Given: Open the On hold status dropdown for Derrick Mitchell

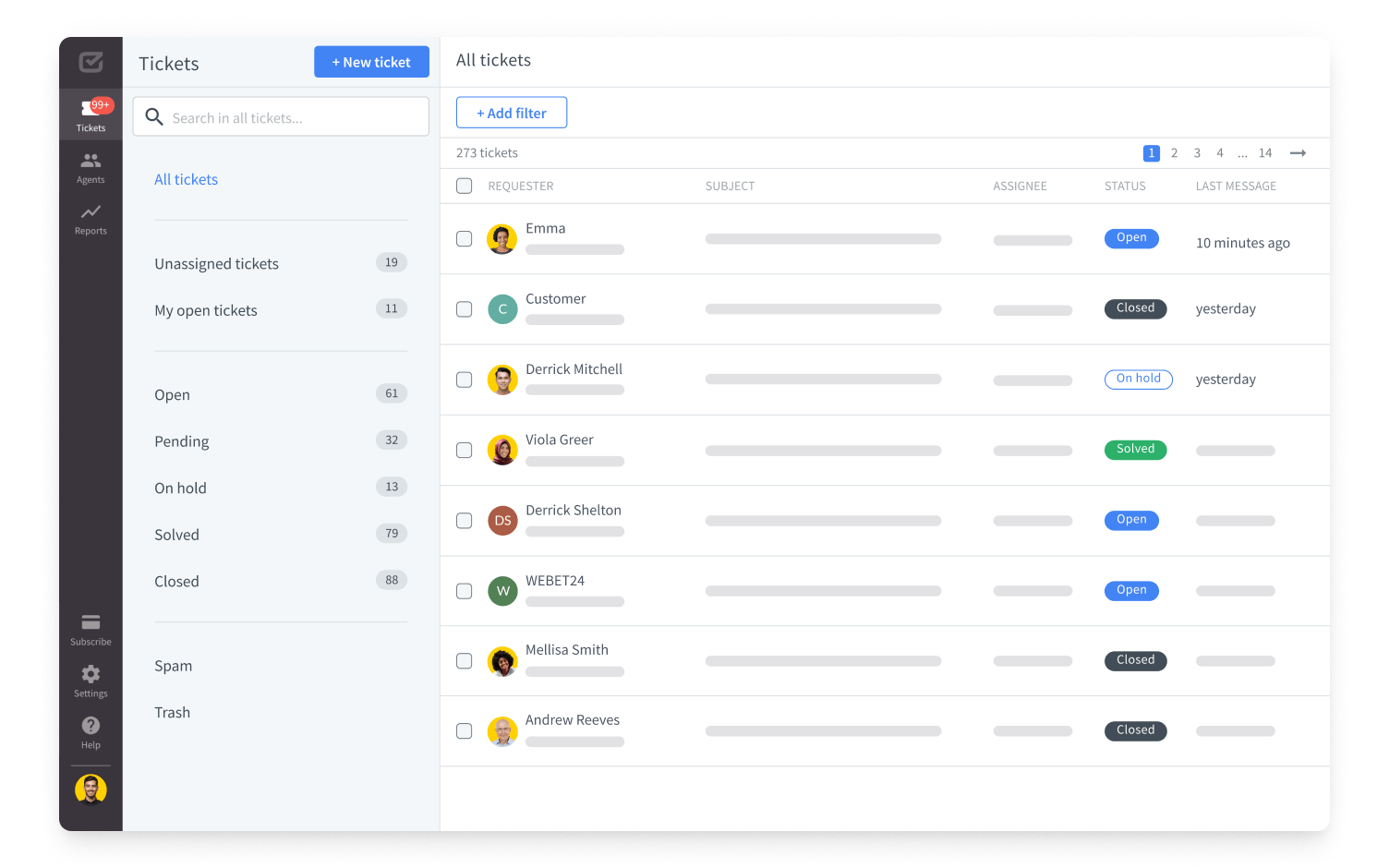Looking at the screenshot, I should pyautogui.click(x=1138, y=379).
